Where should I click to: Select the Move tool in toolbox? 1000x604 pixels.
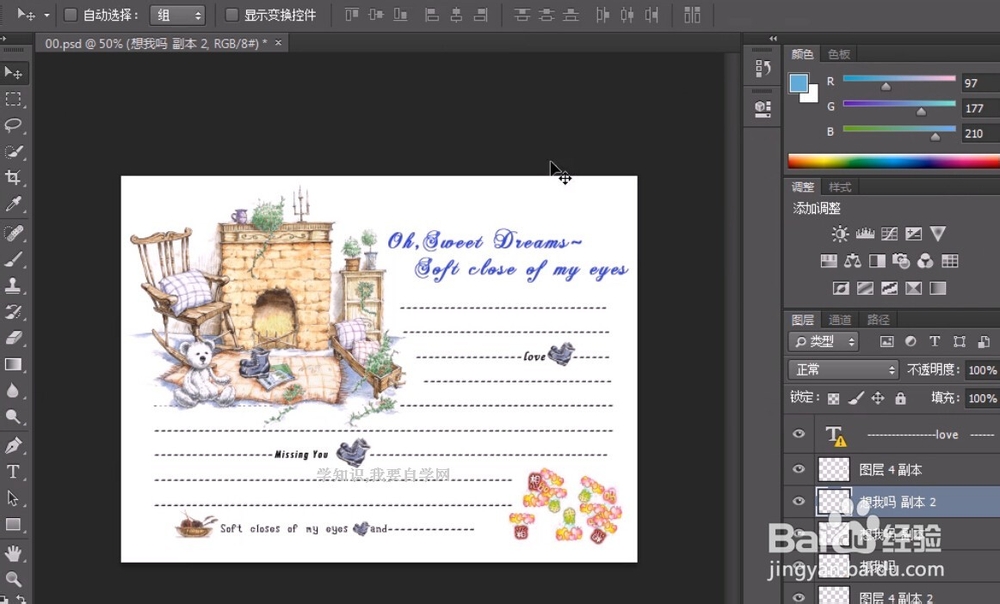(13, 73)
